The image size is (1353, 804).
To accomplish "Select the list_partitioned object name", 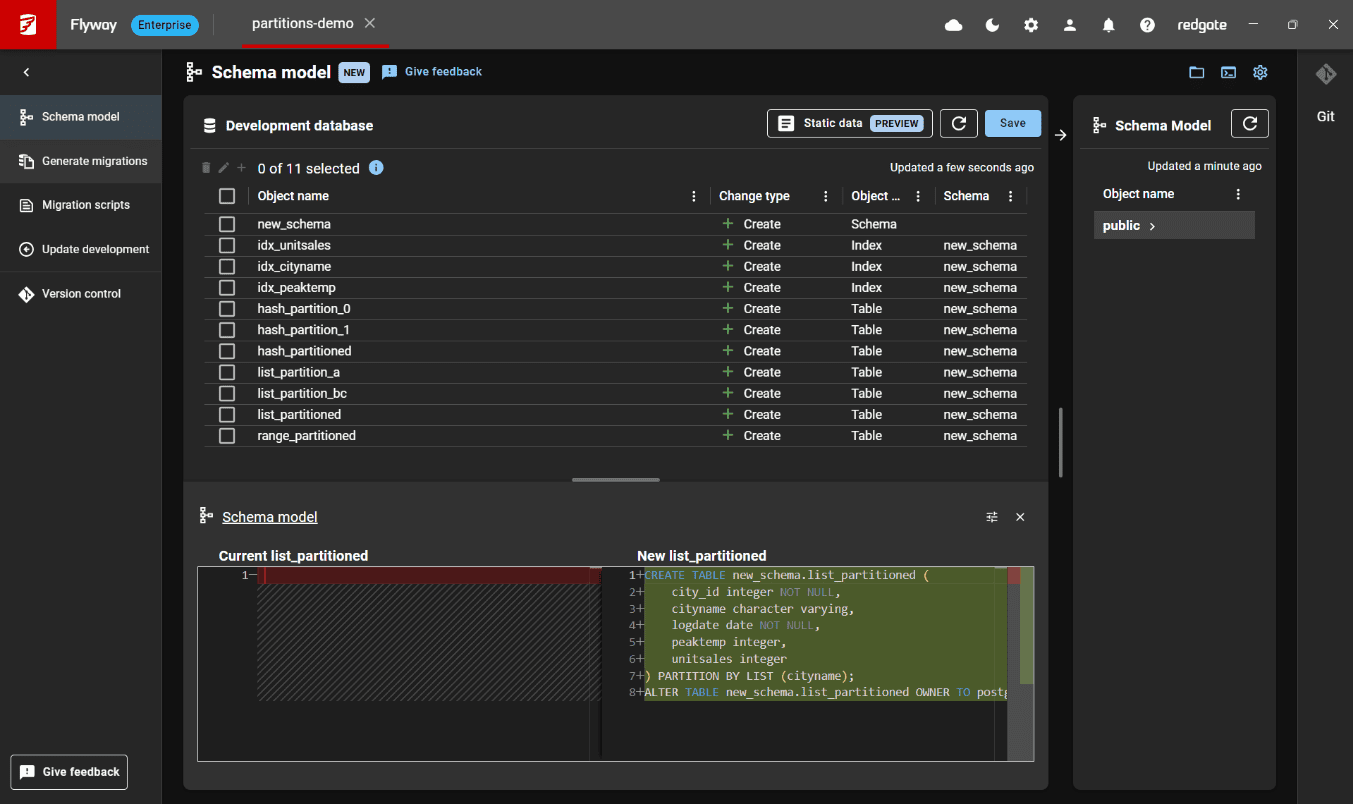I will click(299, 415).
